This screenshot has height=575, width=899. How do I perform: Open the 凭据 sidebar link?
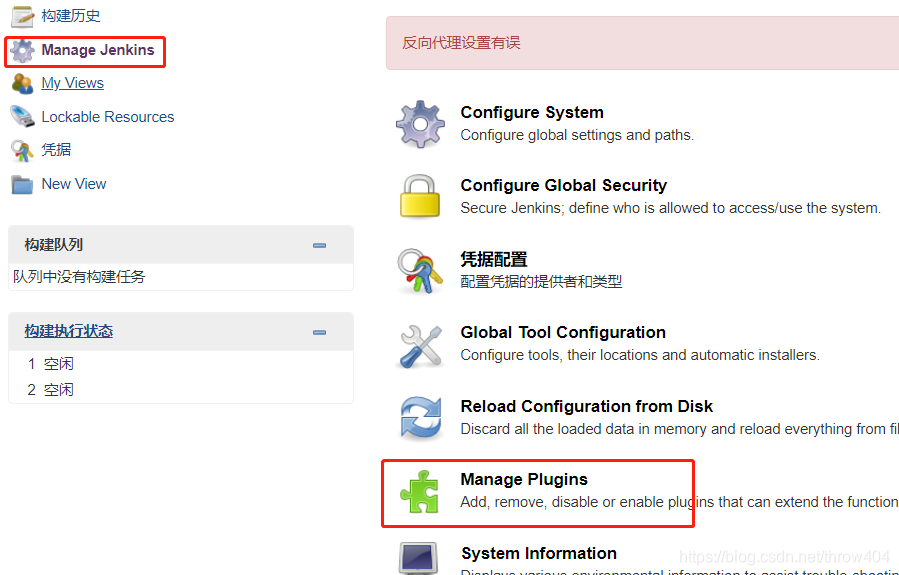point(56,150)
